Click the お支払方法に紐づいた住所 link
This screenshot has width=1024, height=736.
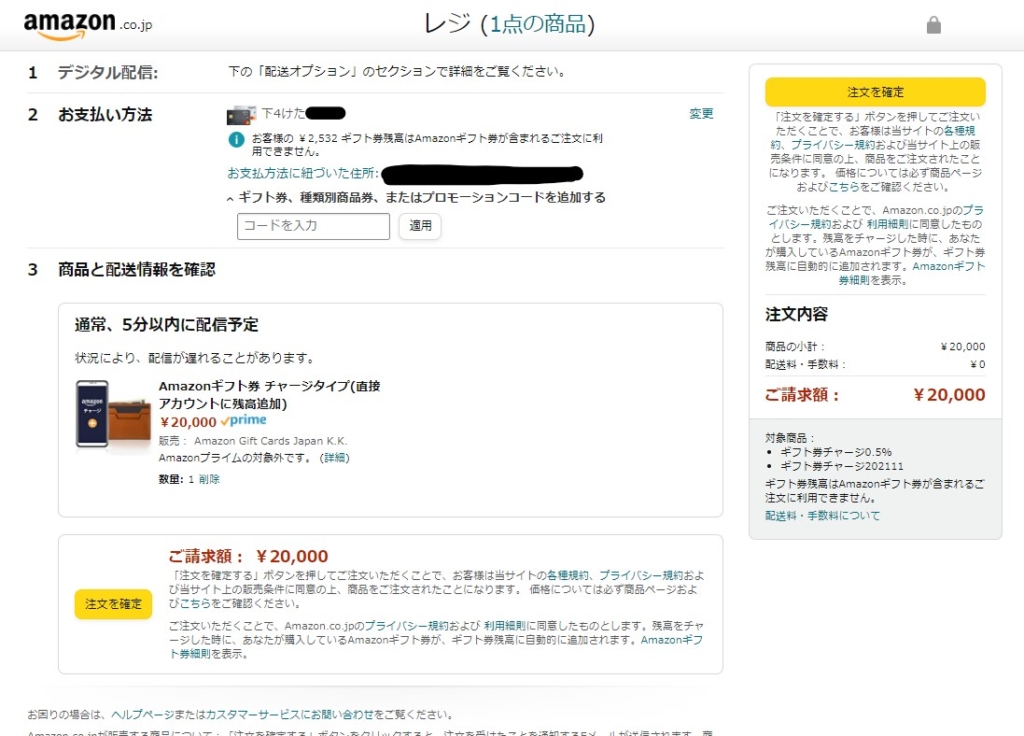(x=302, y=173)
